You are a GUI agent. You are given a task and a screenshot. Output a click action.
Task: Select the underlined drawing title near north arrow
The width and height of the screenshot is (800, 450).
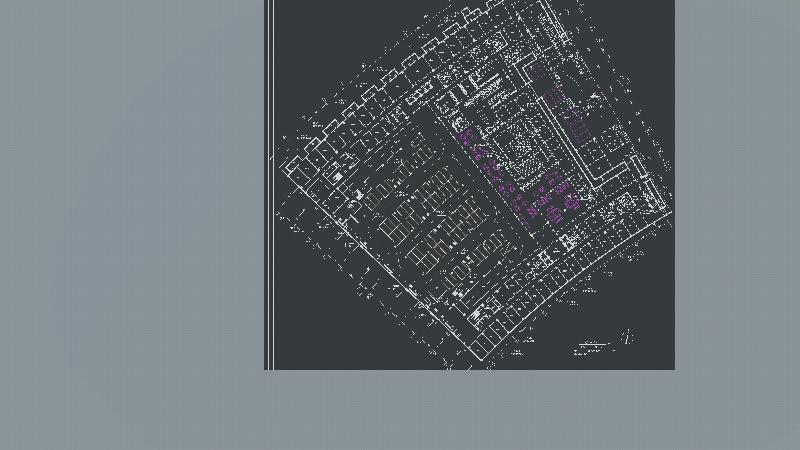point(592,347)
